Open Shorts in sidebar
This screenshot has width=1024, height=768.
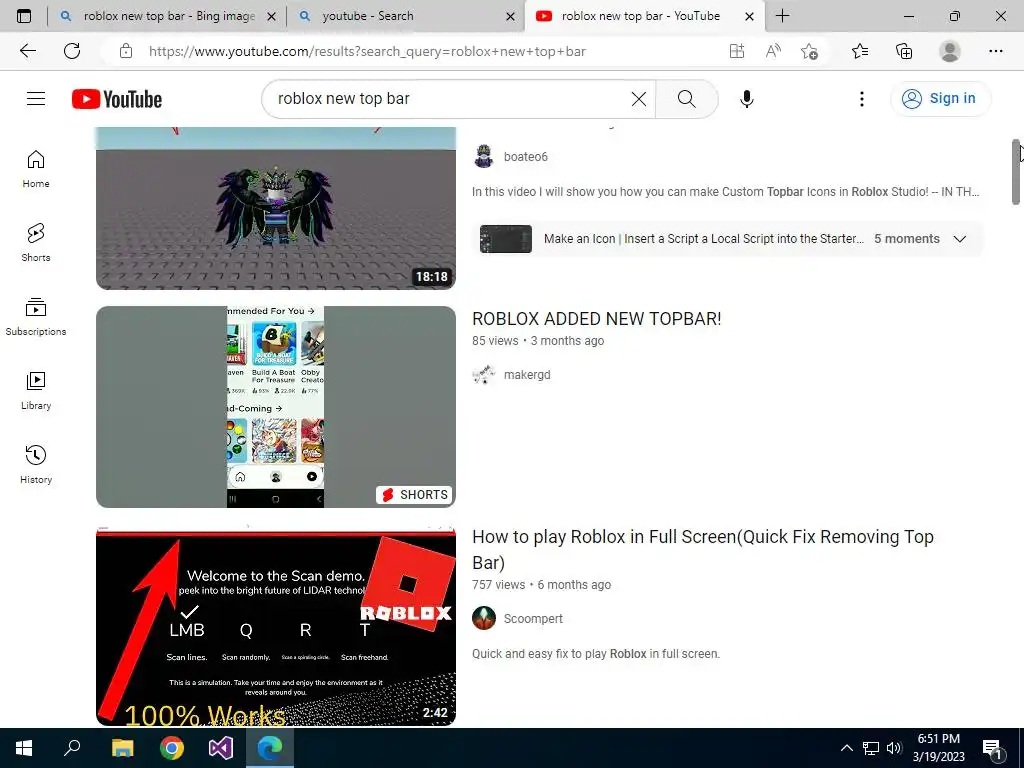pyautogui.click(x=36, y=243)
